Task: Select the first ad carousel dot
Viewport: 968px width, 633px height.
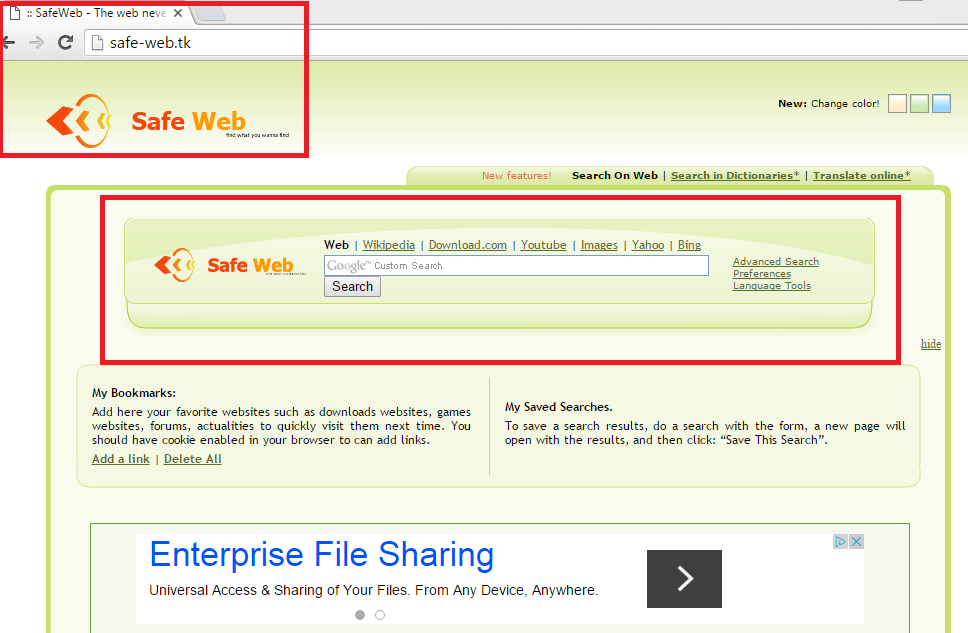Action: click(x=360, y=615)
